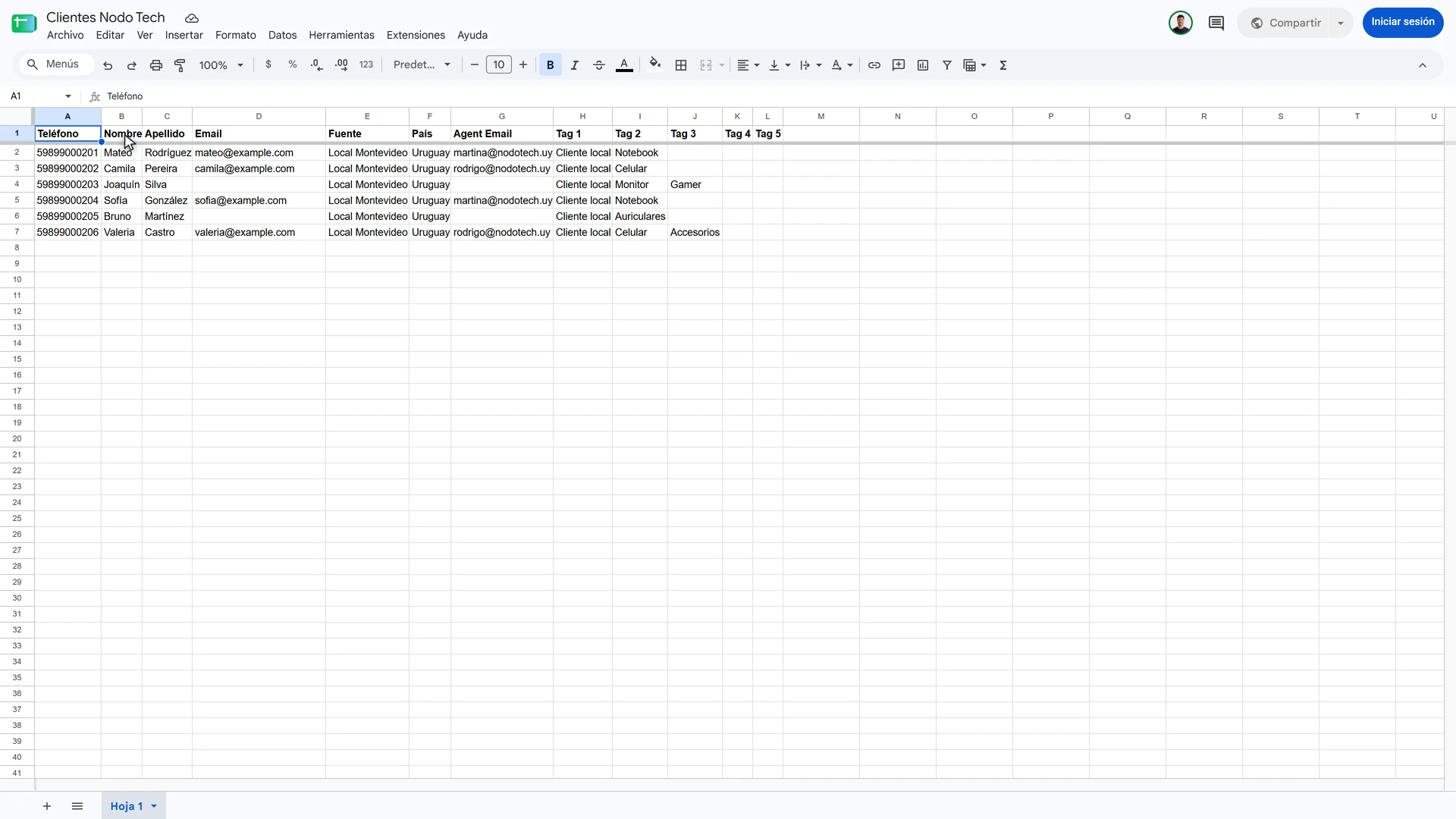
Task: Click the redo icon
Action: [132, 65]
